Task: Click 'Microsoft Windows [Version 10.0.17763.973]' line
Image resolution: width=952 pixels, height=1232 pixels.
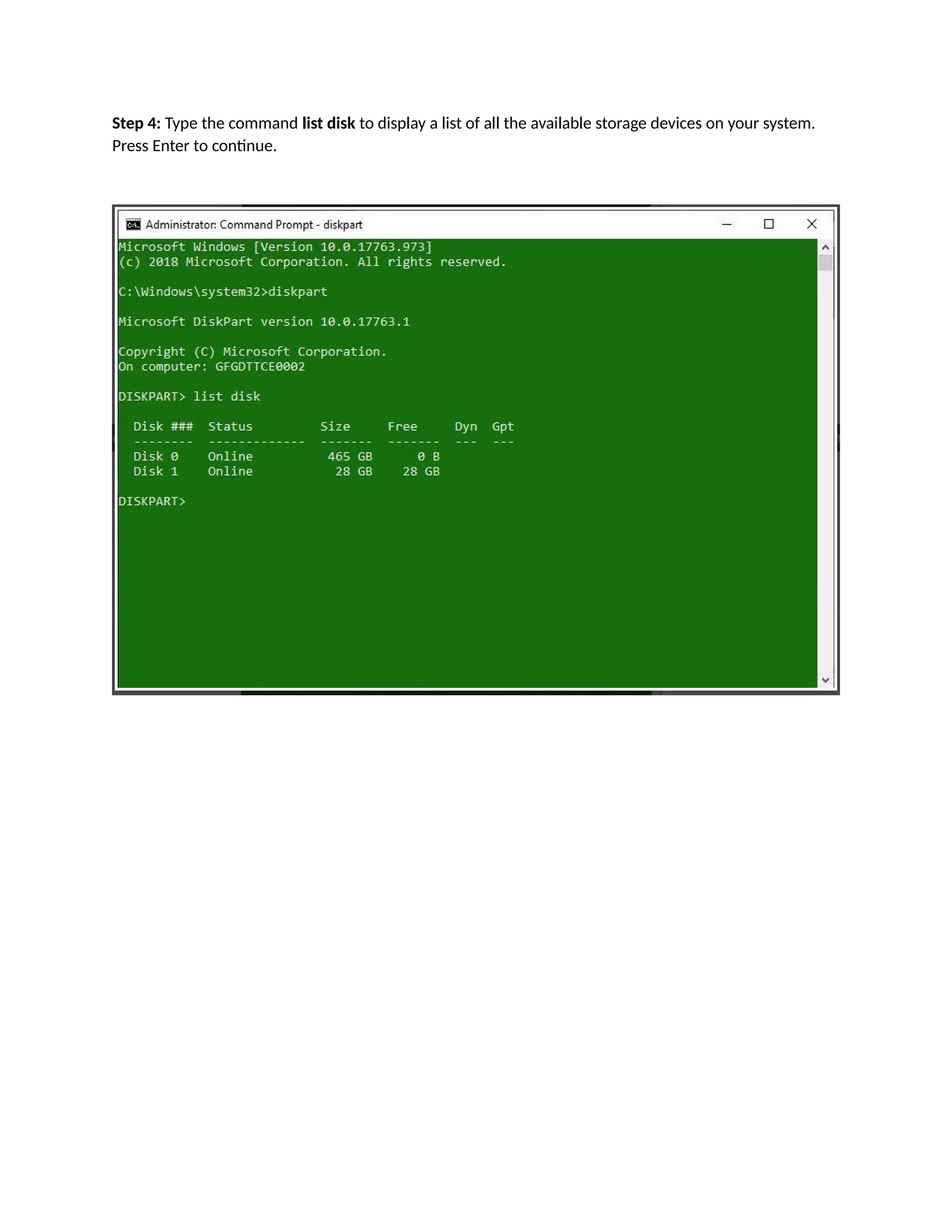Action: point(275,247)
